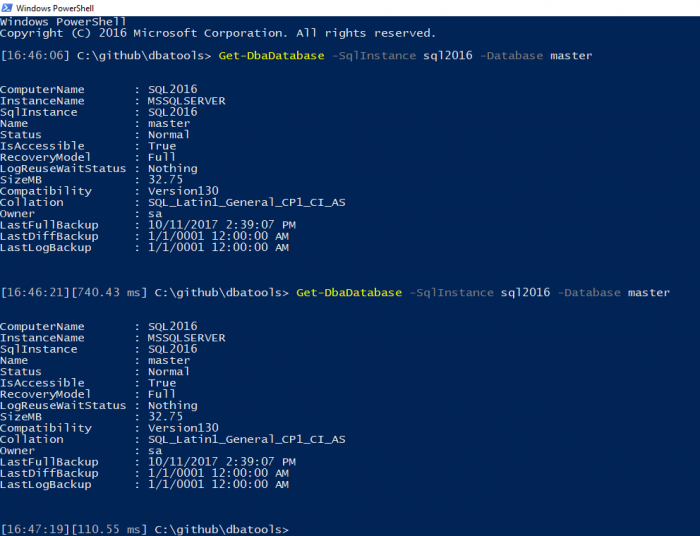Click the PowerShell icon in the title bar
Screen dimensions: 700x536
(8, 8)
